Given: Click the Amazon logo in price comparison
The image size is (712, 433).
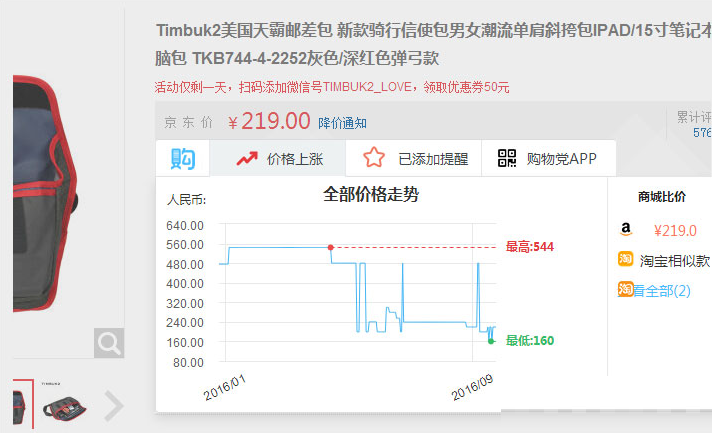Looking at the screenshot, I should click(626, 229).
